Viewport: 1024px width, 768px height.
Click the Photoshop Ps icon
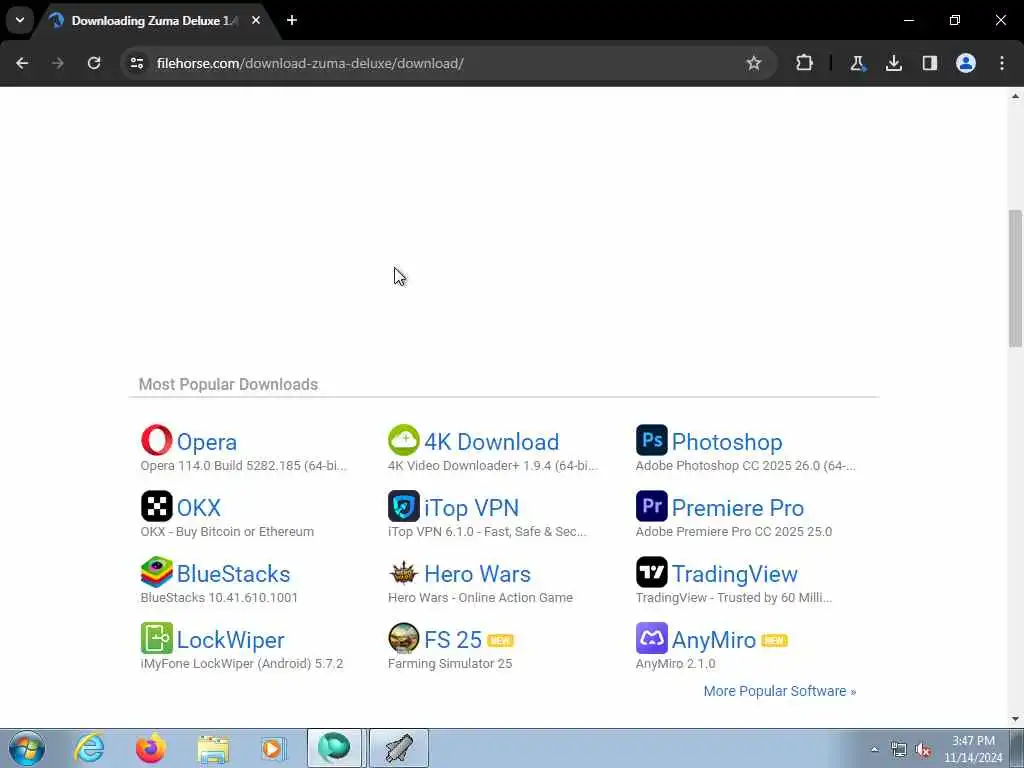[x=652, y=440]
